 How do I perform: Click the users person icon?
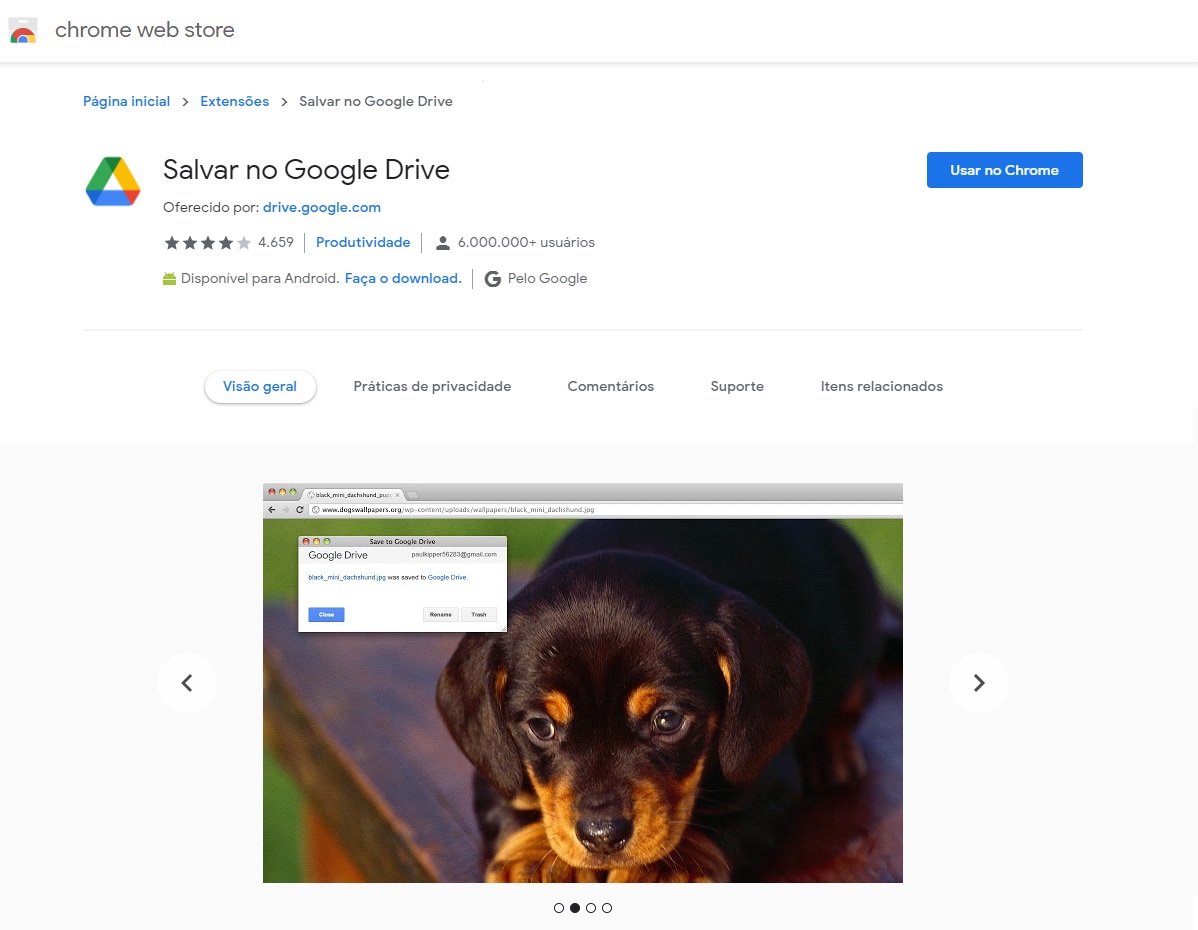click(442, 243)
